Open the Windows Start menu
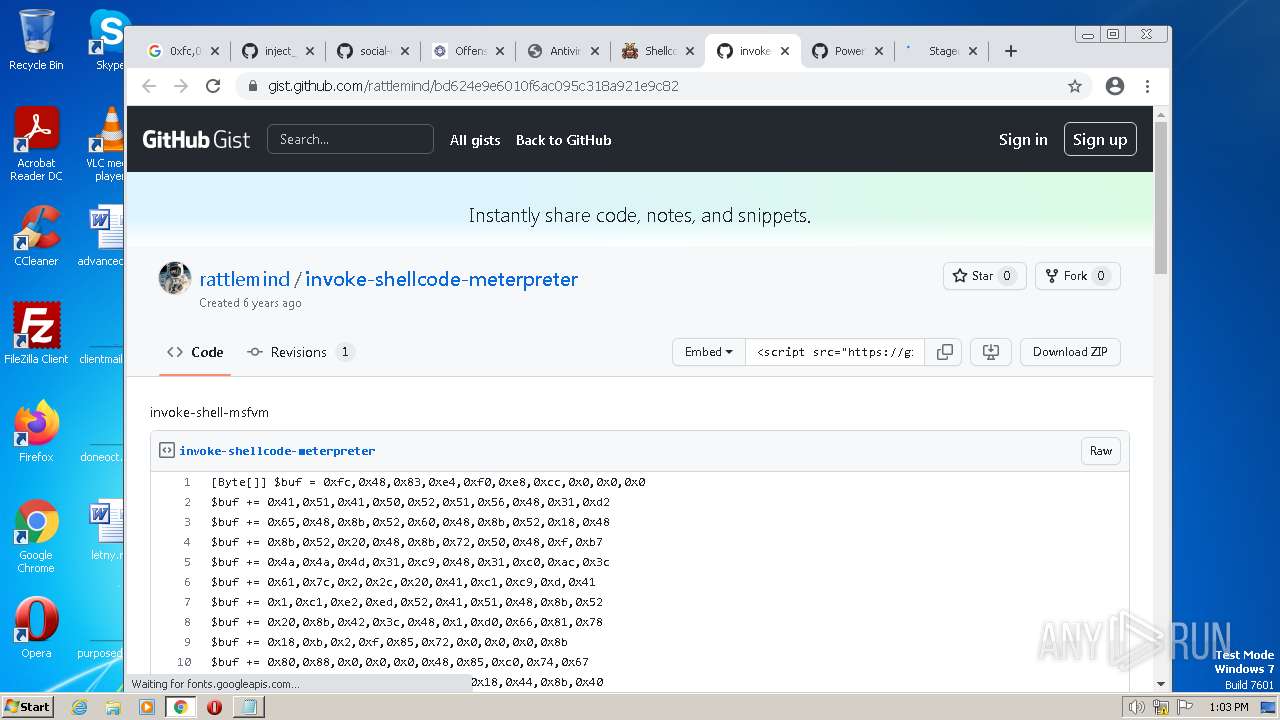 [27, 706]
